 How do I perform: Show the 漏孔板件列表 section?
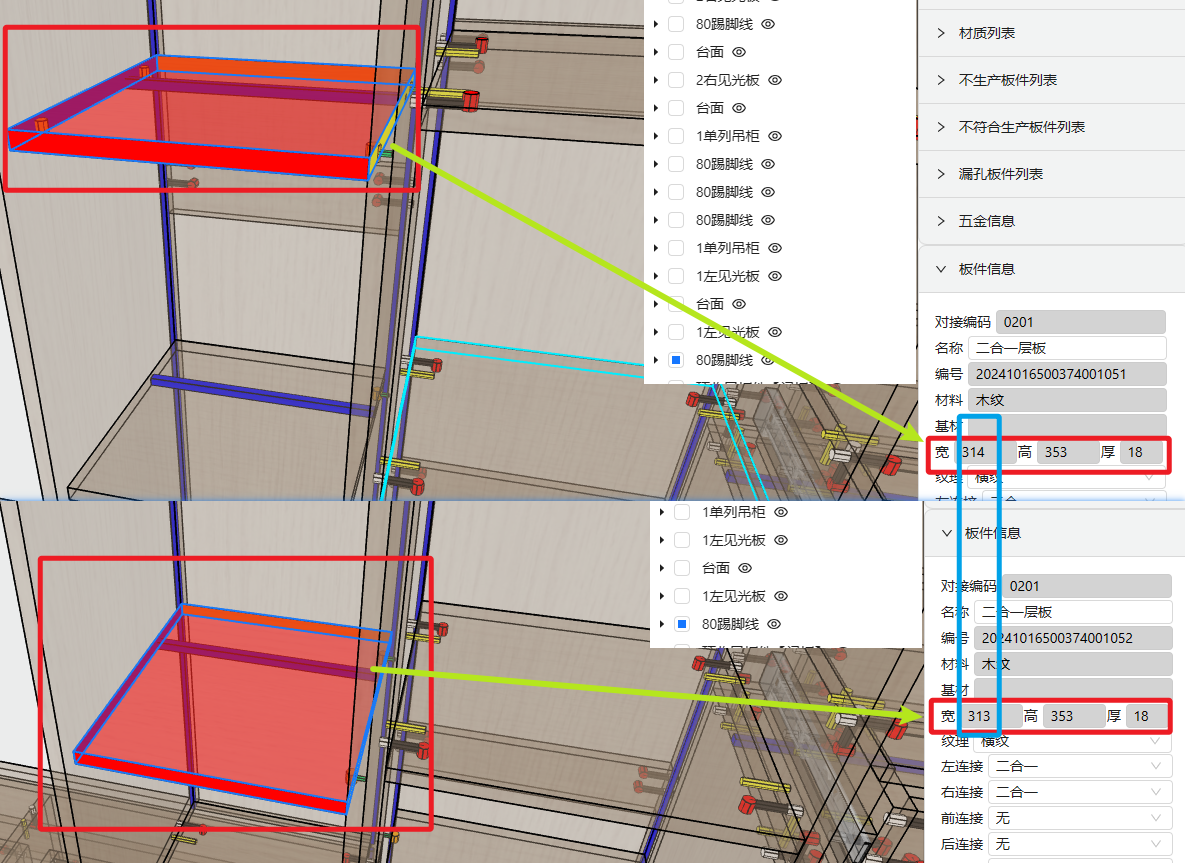(x=1000, y=174)
